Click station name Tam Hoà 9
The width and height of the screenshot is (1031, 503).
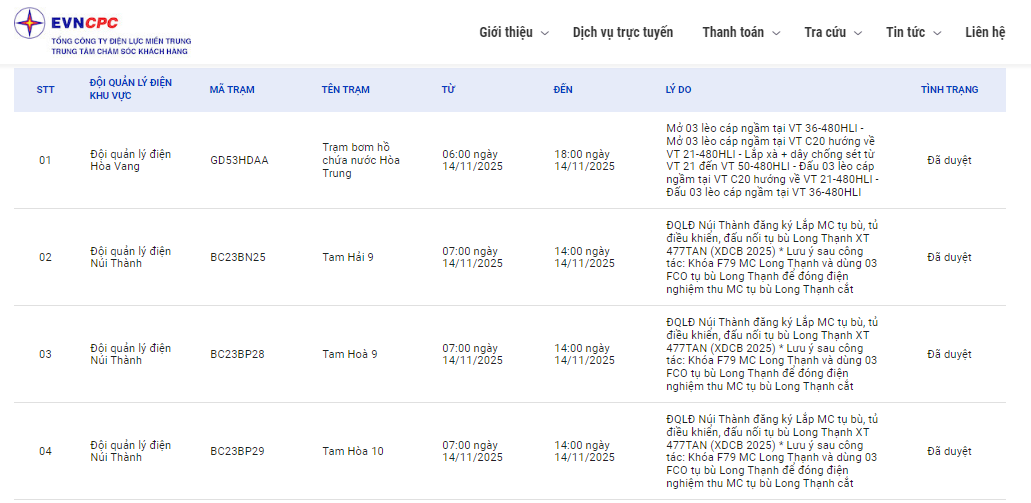(x=350, y=354)
